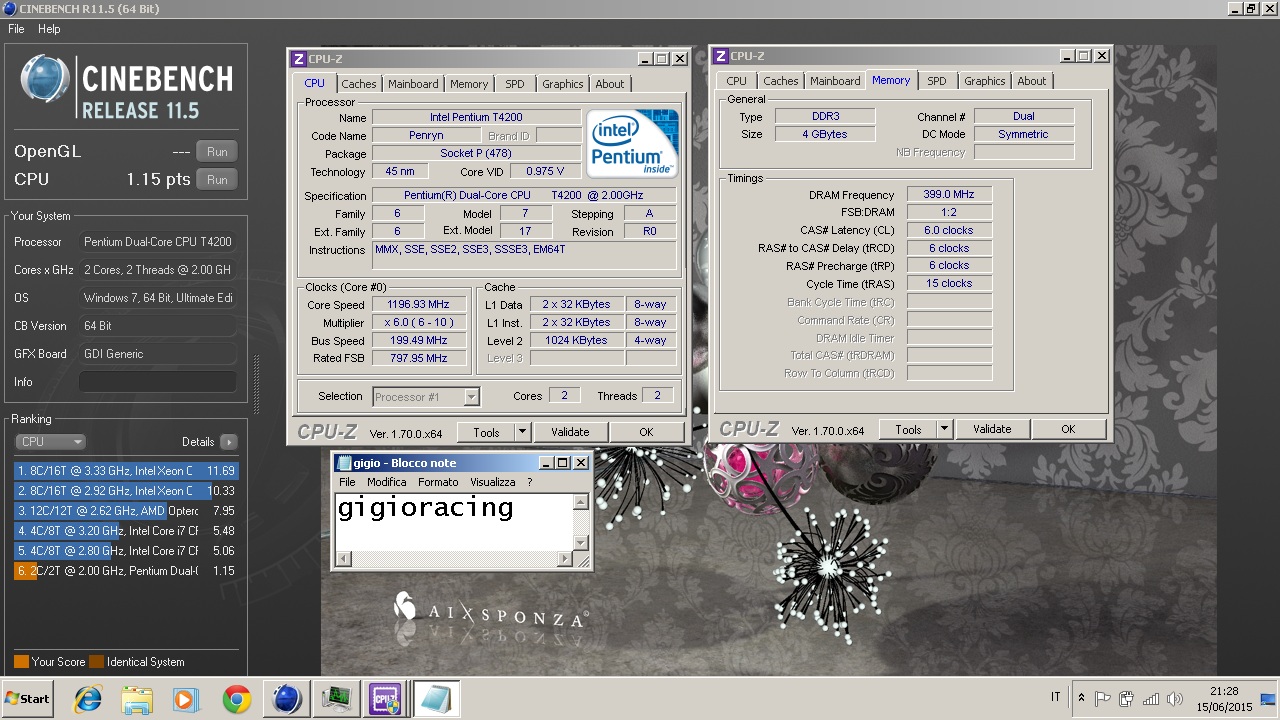
Task: Click the monitor app icon in taskbar
Action: click(x=337, y=699)
